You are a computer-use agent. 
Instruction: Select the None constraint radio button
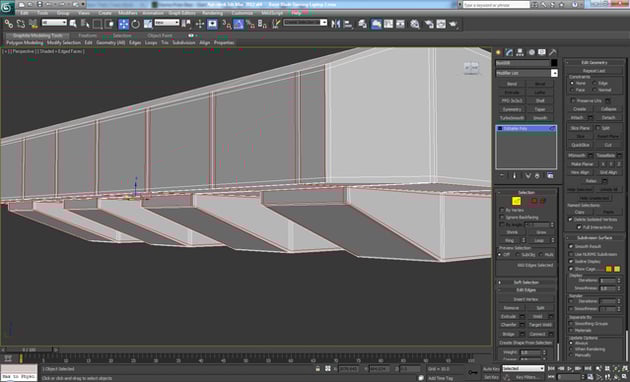[572, 83]
